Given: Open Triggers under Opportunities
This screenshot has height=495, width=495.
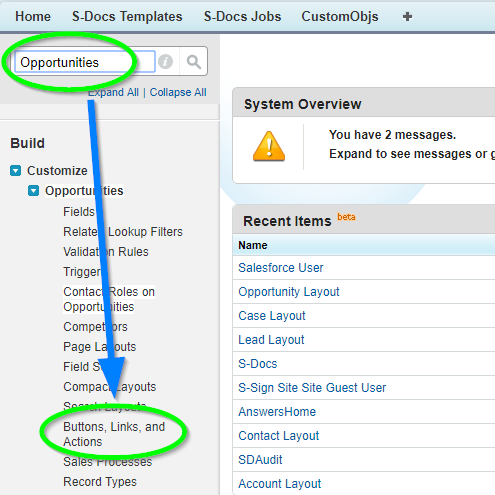Looking at the screenshot, I should 83,272.
